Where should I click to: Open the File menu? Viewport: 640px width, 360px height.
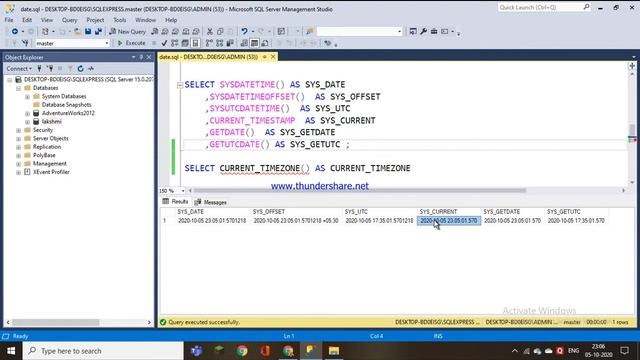(9, 20)
